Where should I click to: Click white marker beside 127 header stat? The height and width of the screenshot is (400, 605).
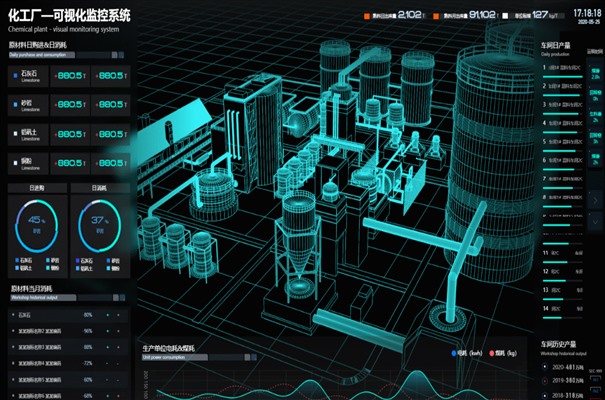[505, 16]
